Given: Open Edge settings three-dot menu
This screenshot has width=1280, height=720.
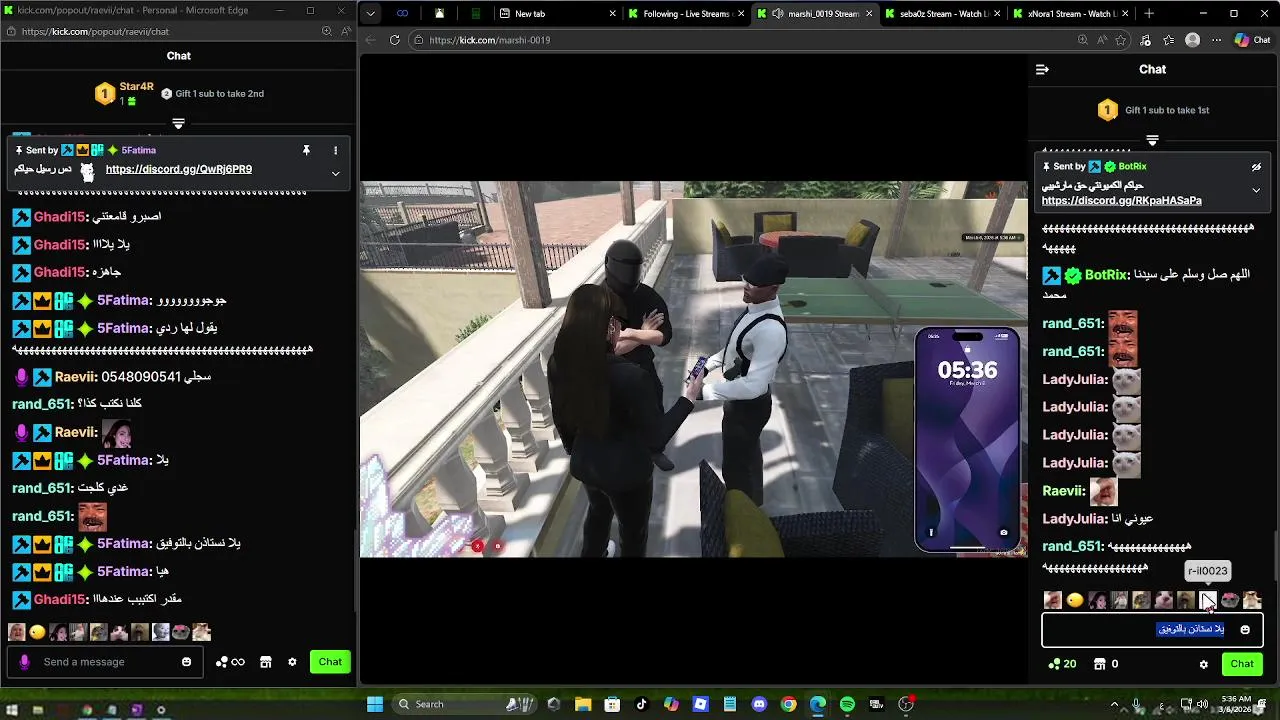Looking at the screenshot, I should pyautogui.click(x=1216, y=40).
